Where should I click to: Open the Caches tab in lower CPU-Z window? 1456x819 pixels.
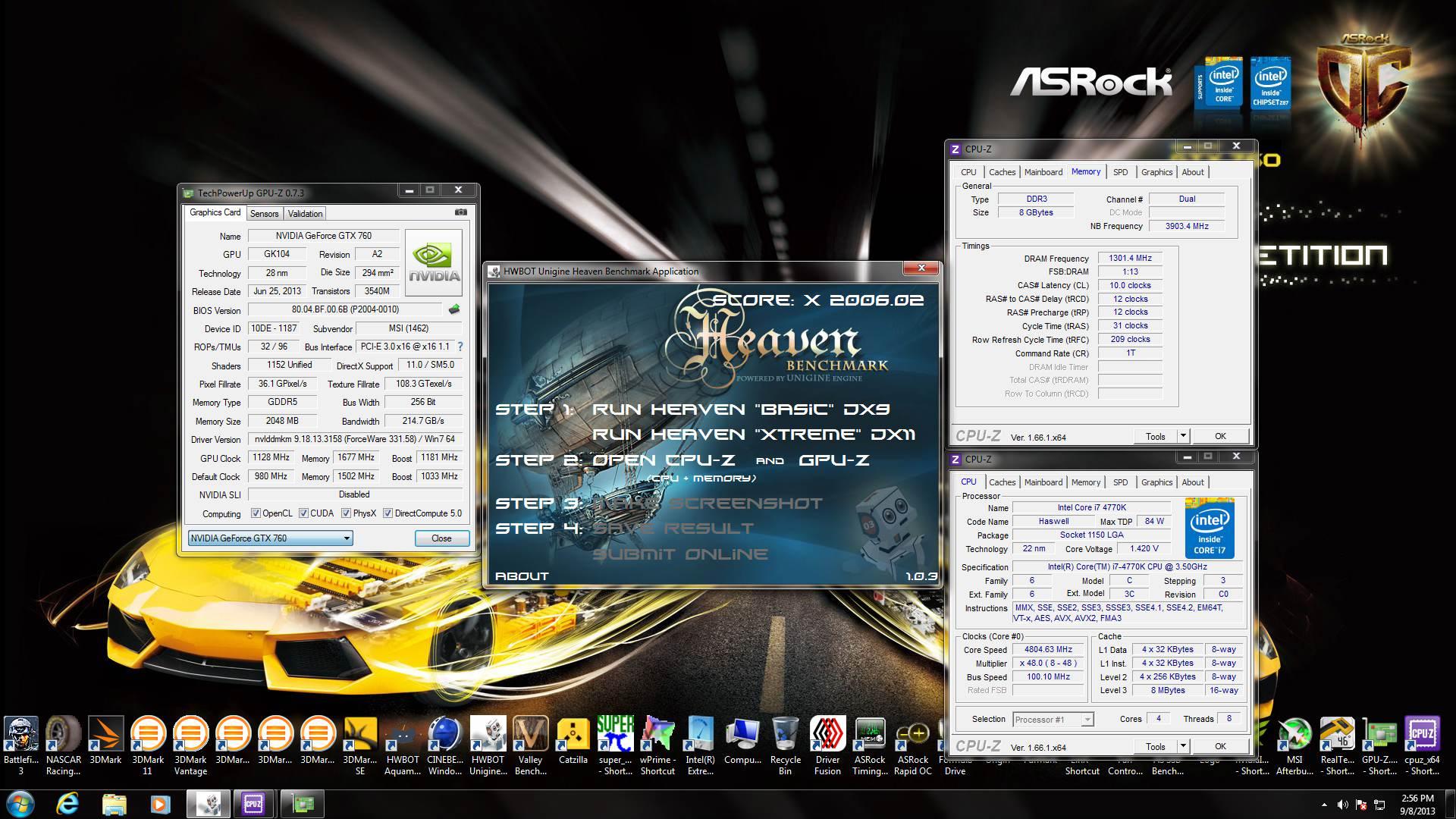1002,482
